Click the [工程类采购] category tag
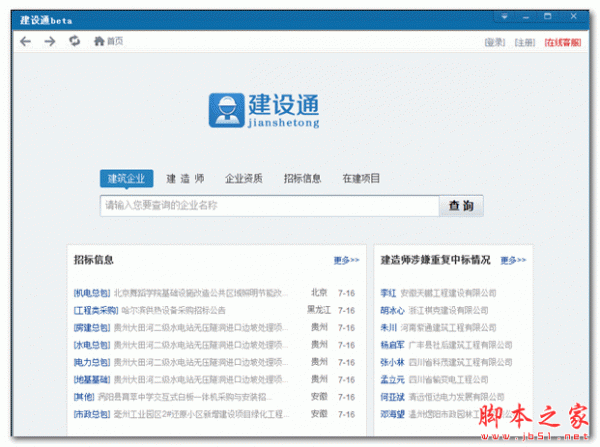 coord(96,310)
